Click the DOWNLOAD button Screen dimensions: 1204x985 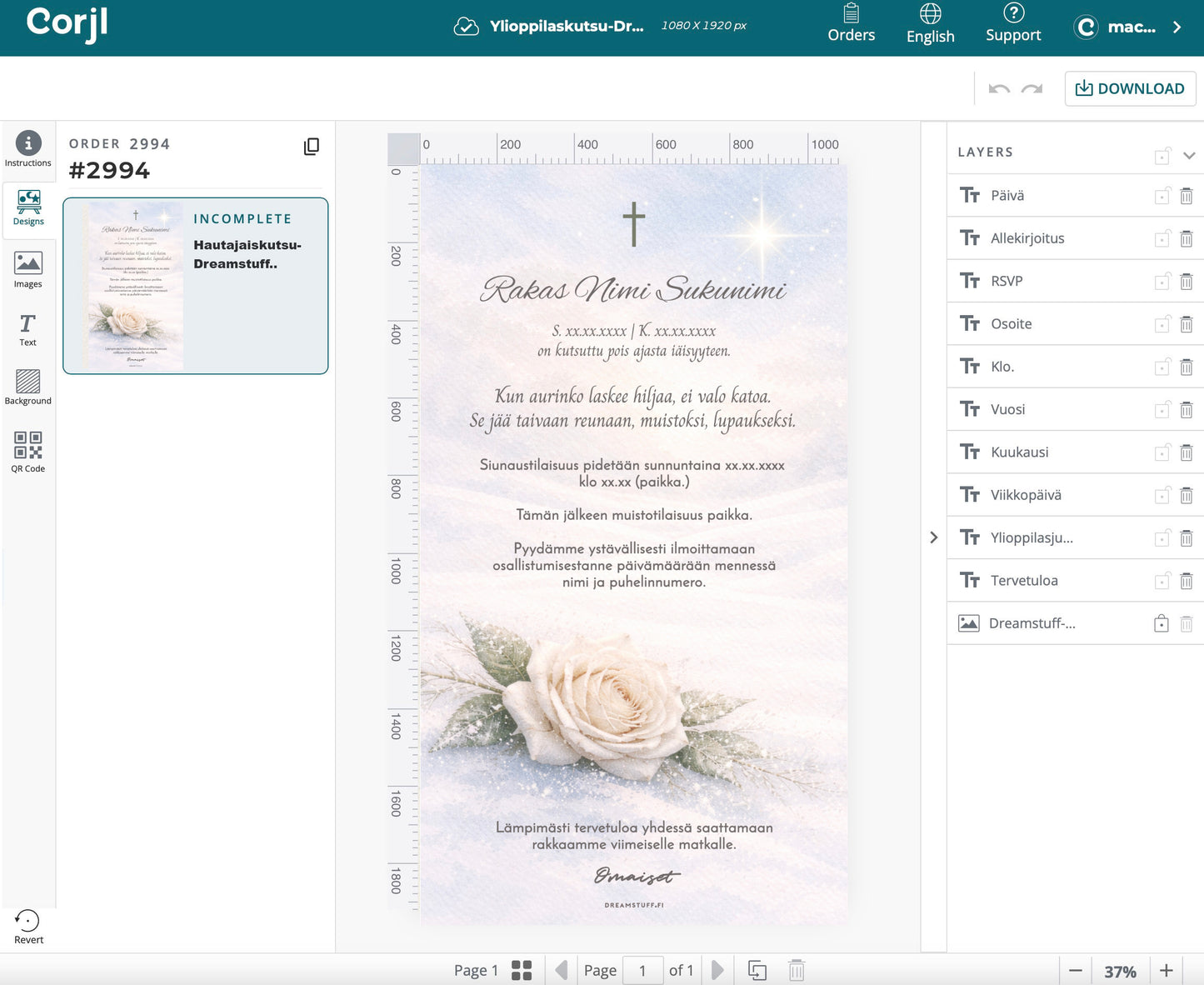(x=1130, y=88)
